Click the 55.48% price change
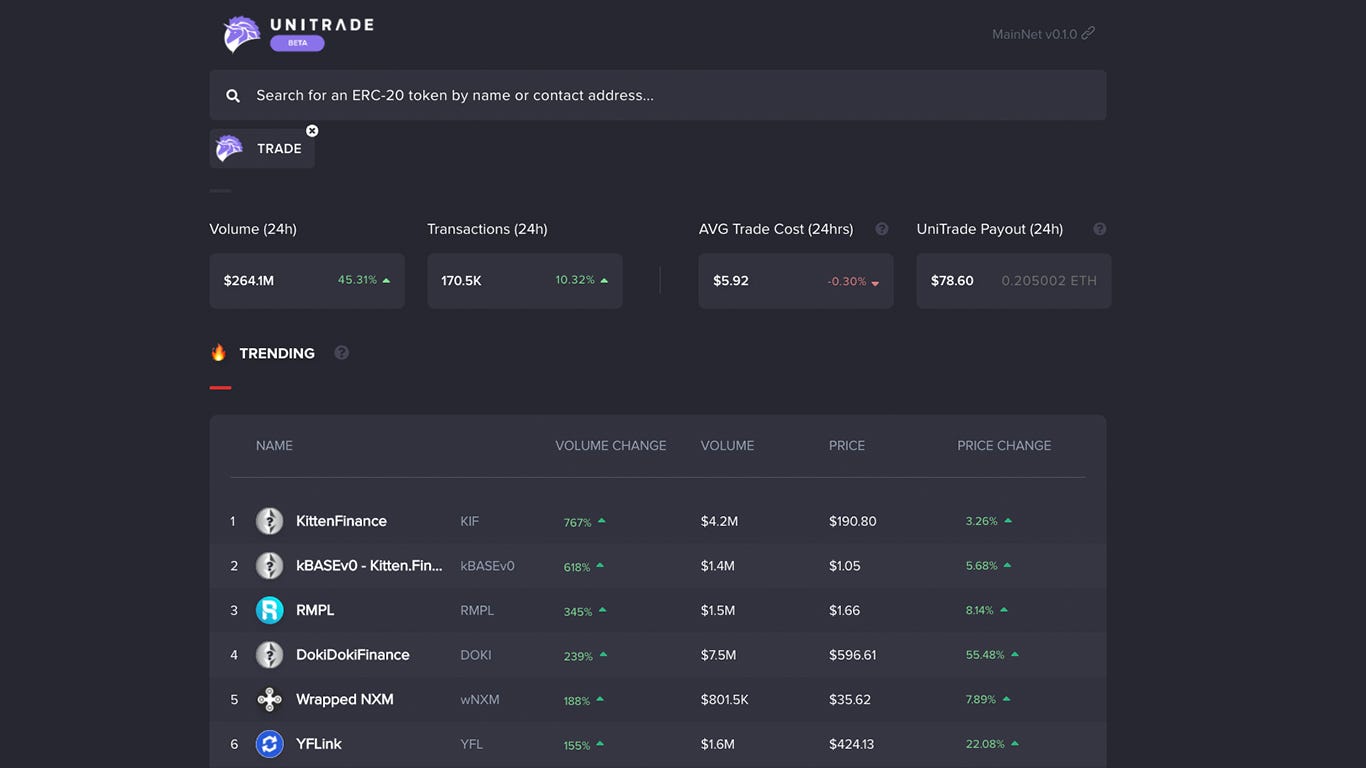1366x768 pixels. (x=985, y=655)
